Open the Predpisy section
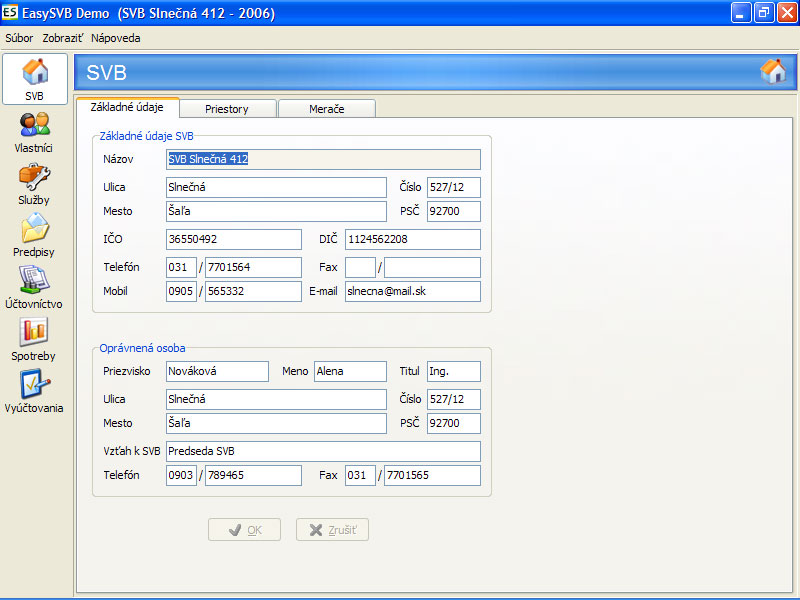The width and height of the screenshot is (800, 600). click(34, 237)
